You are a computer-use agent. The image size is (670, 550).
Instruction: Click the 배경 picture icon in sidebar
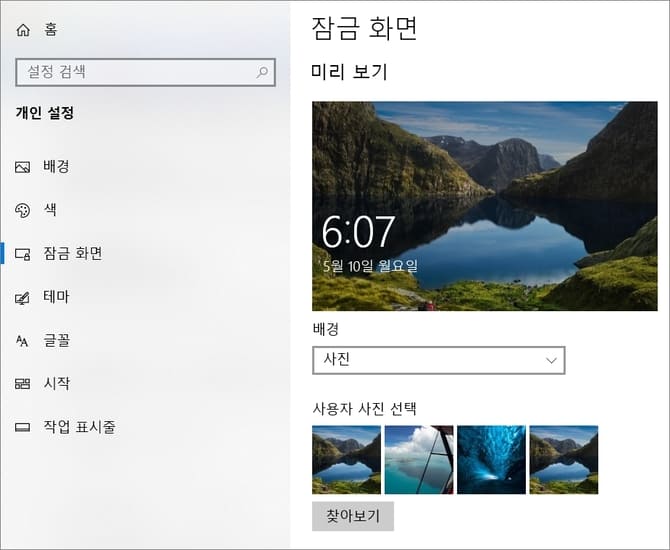pyautogui.click(x=23, y=167)
